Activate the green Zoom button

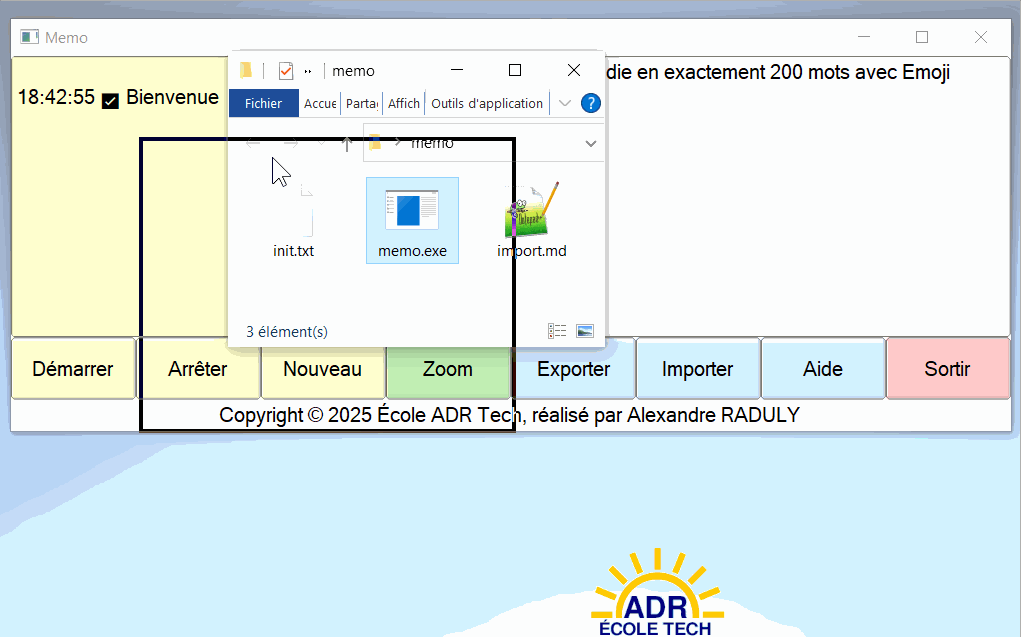coord(448,368)
